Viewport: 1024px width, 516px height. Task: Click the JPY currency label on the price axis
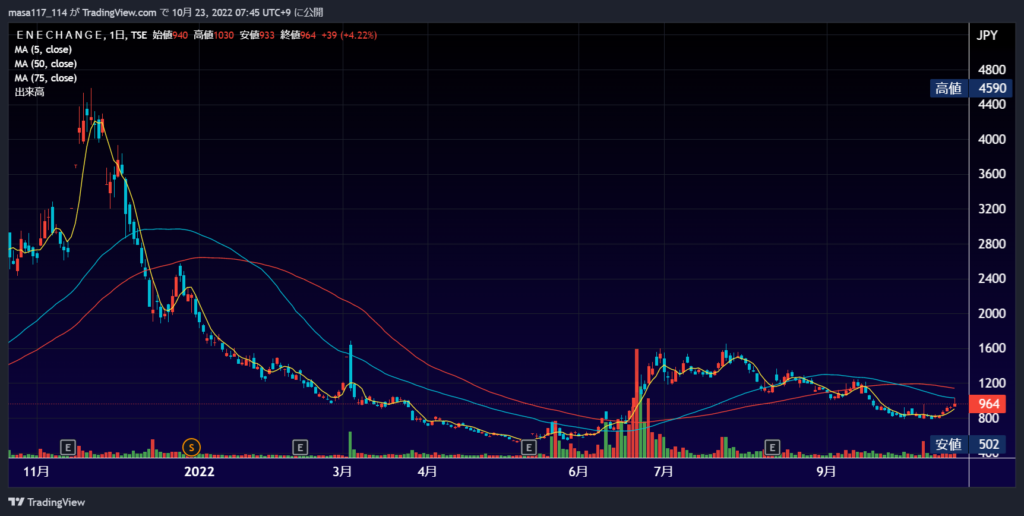pos(987,35)
